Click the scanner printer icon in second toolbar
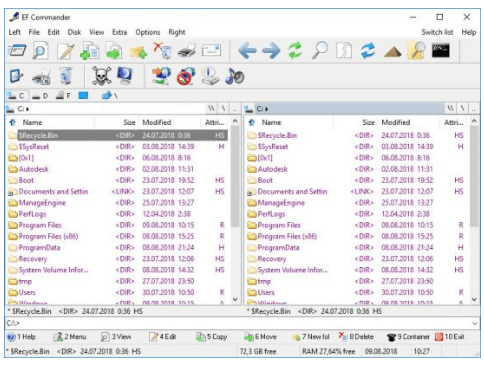The height and width of the screenshot is (366, 484). coord(41,77)
